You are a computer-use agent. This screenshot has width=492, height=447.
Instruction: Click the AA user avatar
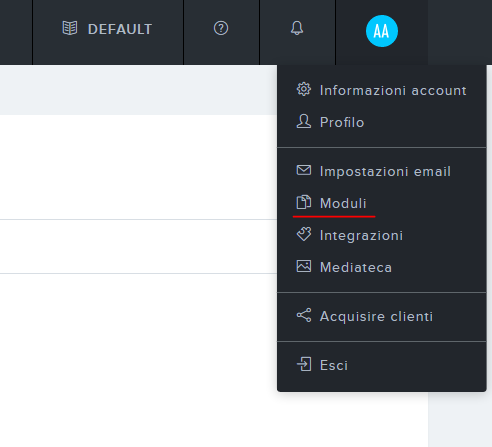tap(382, 31)
